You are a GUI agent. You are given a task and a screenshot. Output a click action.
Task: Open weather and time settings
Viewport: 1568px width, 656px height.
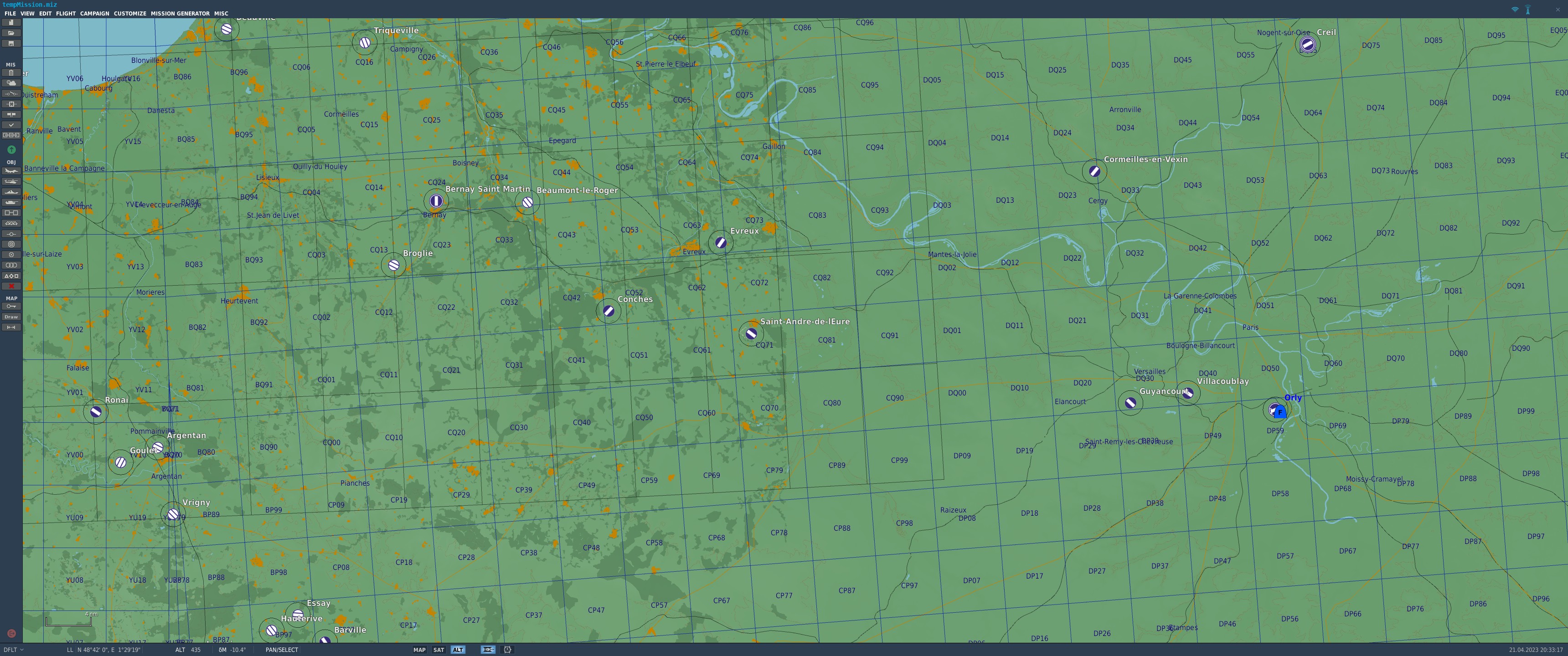[11, 83]
